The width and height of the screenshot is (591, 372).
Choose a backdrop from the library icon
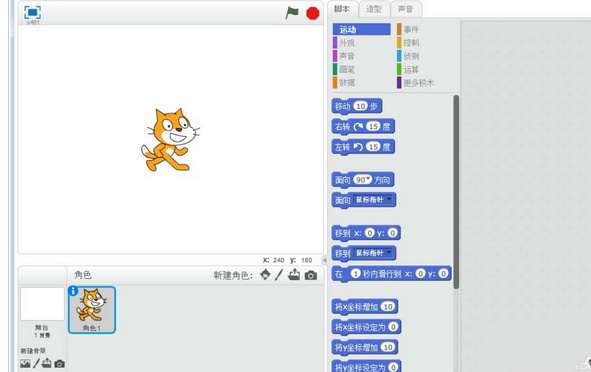pyautogui.click(x=25, y=364)
